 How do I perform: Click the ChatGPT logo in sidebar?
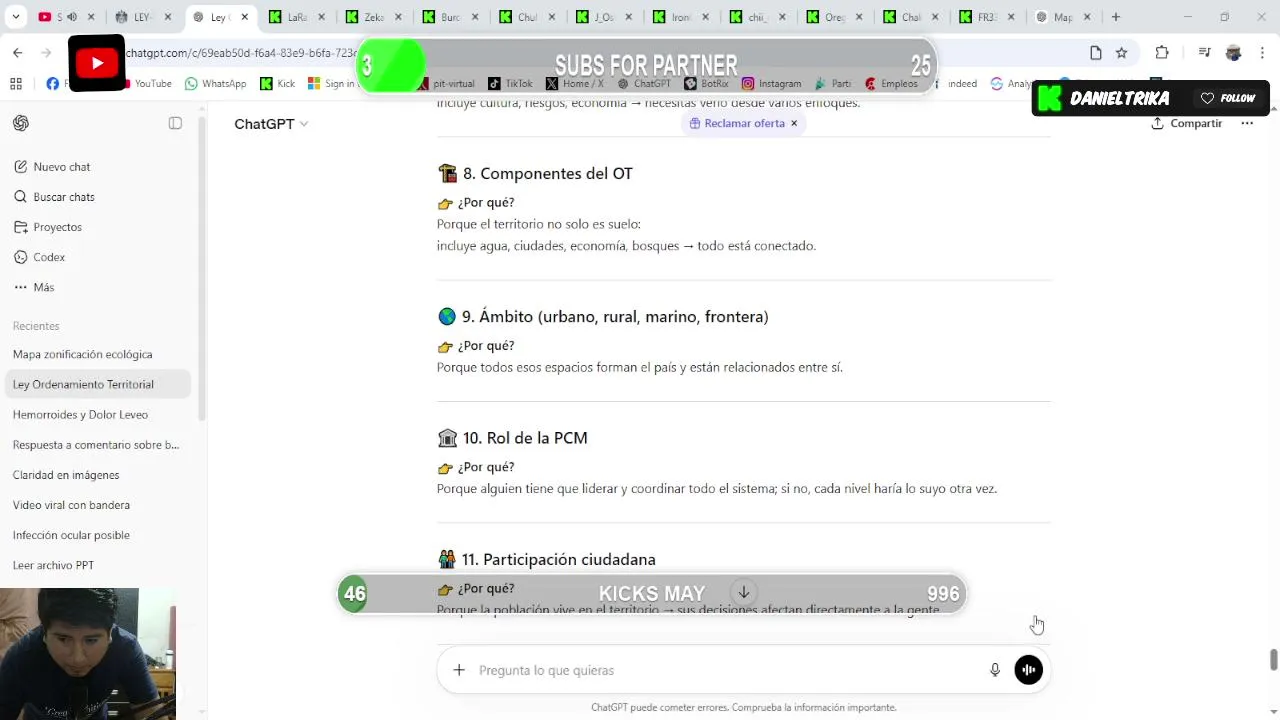(x=21, y=123)
